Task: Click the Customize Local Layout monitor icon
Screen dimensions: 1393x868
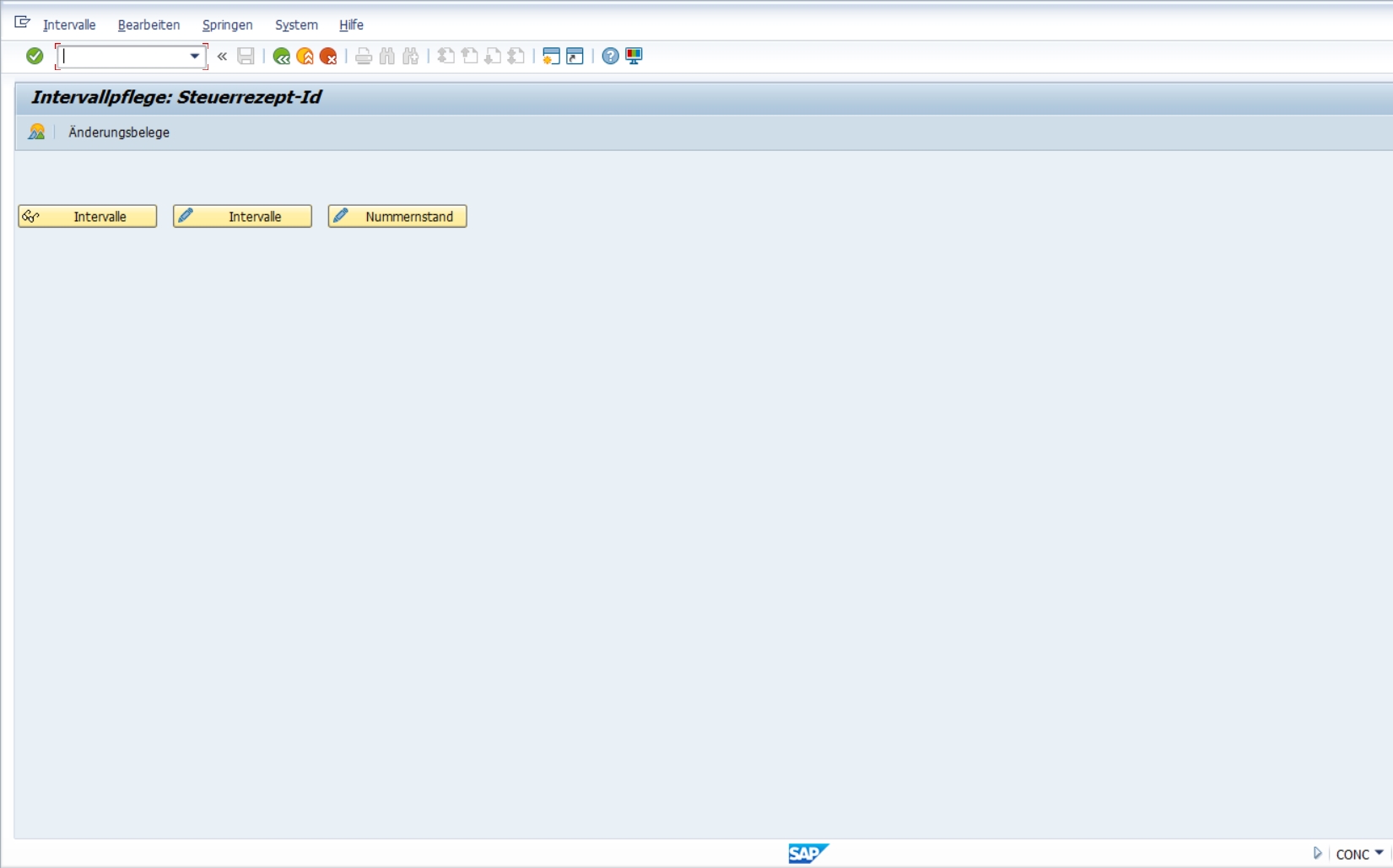Action: coord(634,57)
